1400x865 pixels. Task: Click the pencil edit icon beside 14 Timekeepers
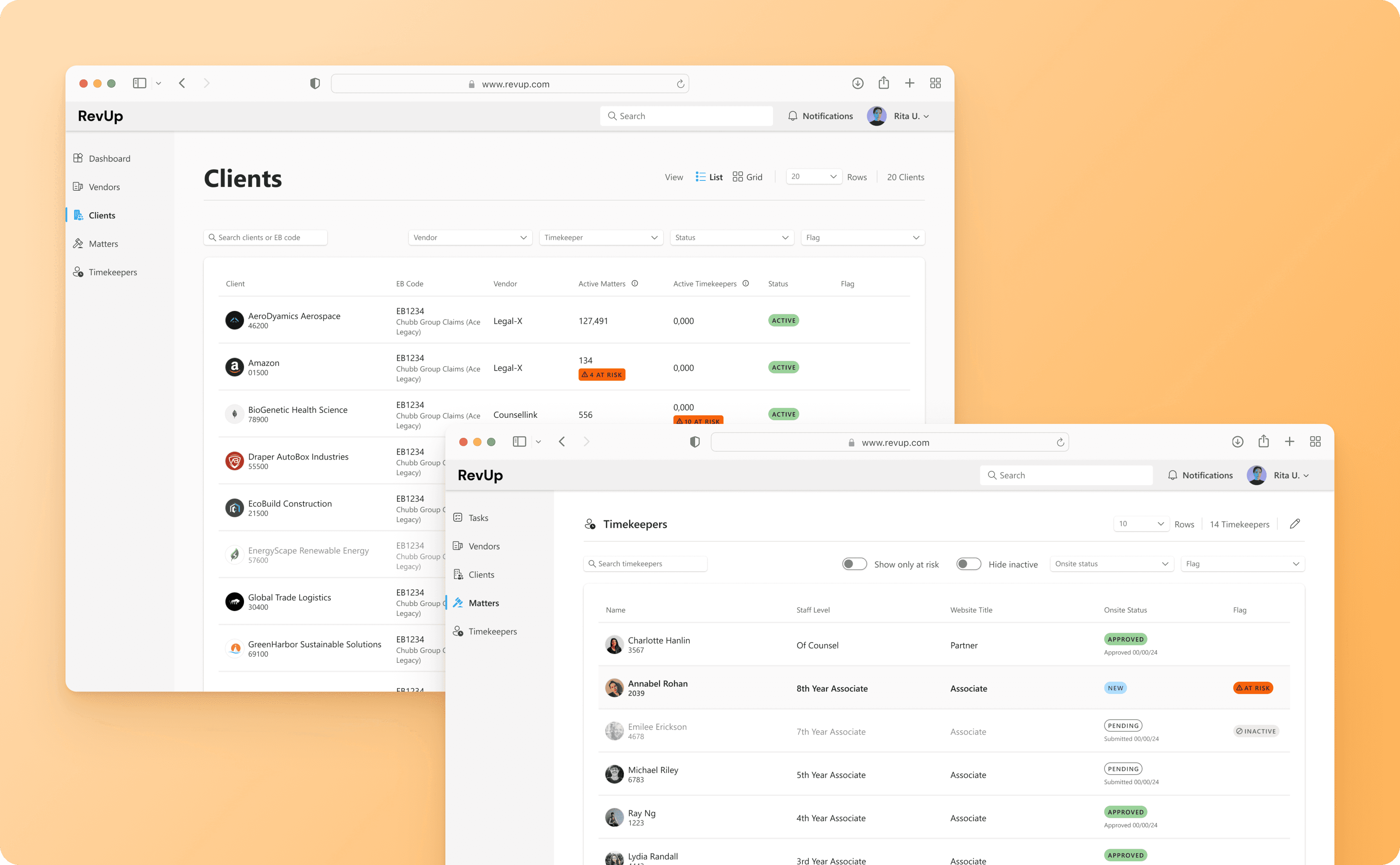[1295, 523]
